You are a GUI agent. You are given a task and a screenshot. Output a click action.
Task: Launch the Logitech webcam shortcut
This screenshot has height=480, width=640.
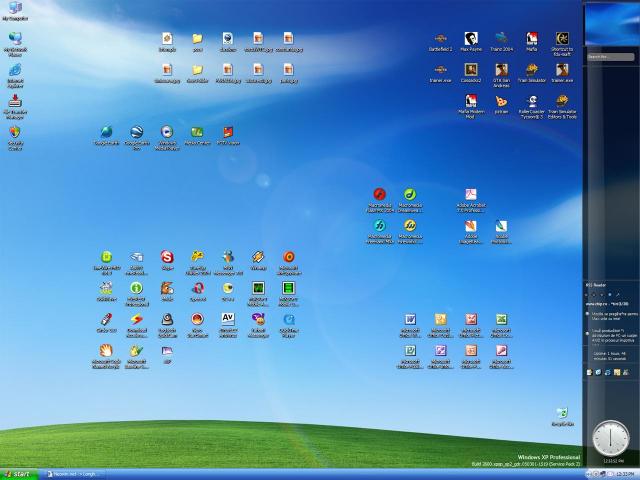click(167, 325)
